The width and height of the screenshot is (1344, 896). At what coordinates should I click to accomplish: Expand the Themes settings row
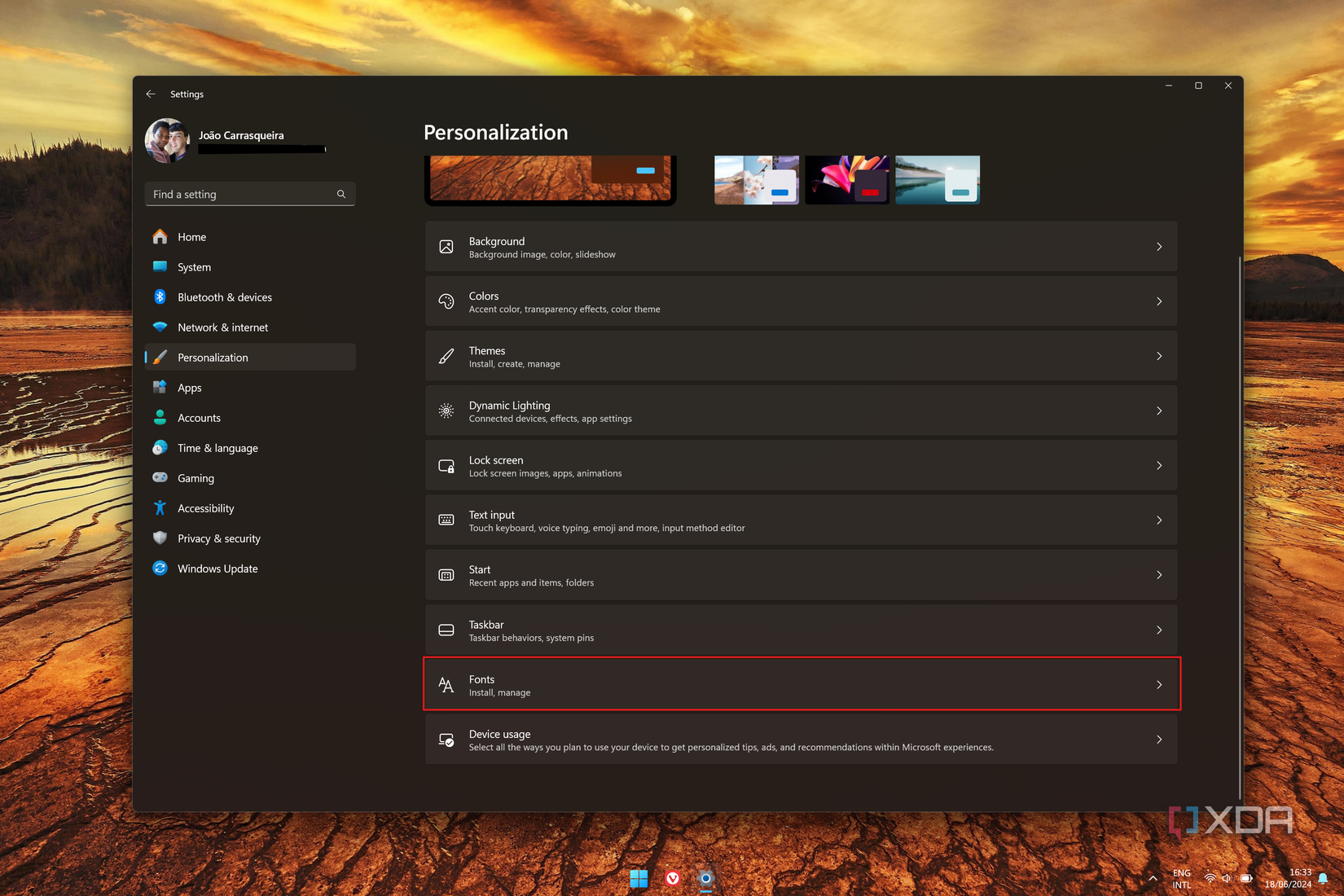tap(800, 355)
